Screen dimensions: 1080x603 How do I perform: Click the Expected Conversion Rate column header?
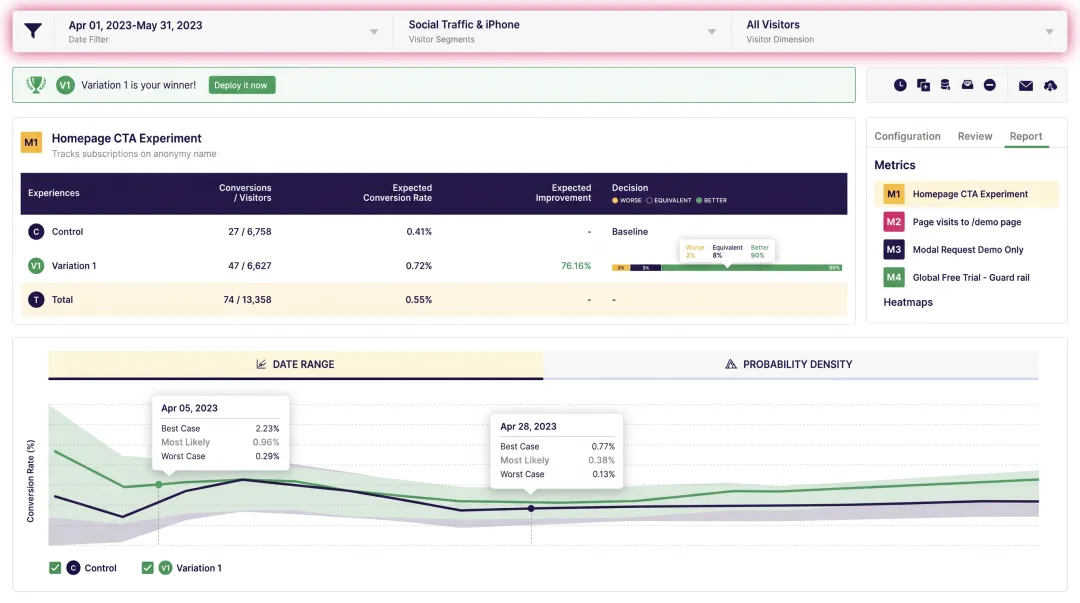pyautogui.click(x=397, y=193)
